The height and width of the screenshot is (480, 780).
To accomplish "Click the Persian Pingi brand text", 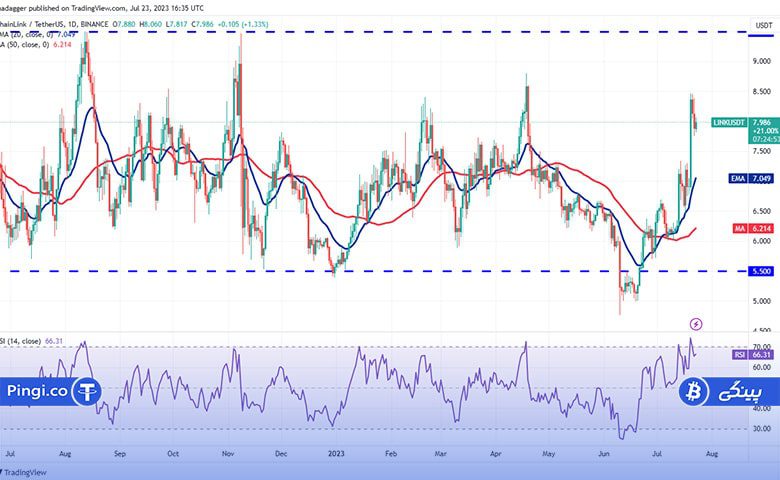I will [x=740, y=391].
